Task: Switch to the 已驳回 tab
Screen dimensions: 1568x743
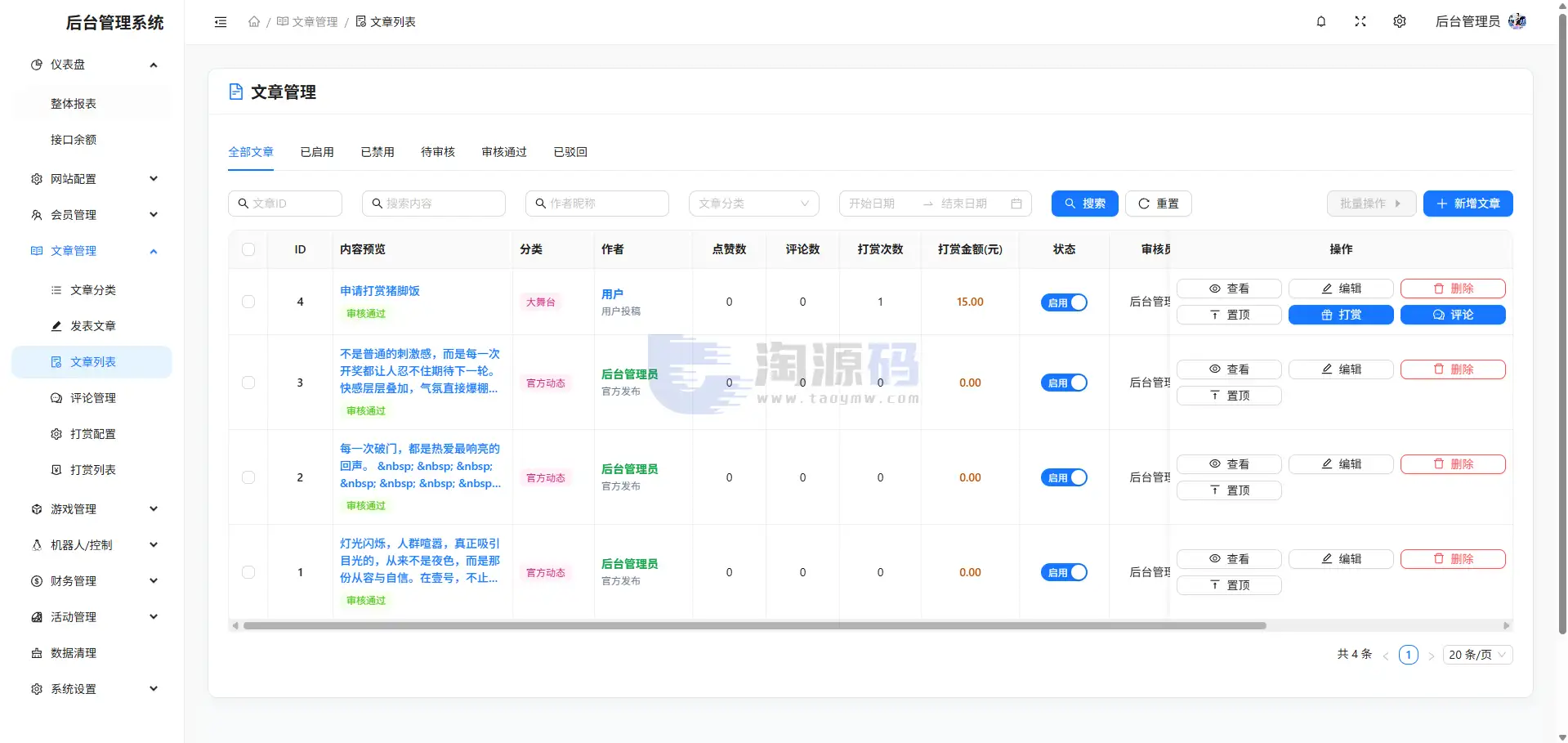Action: (x=570, y=152)
